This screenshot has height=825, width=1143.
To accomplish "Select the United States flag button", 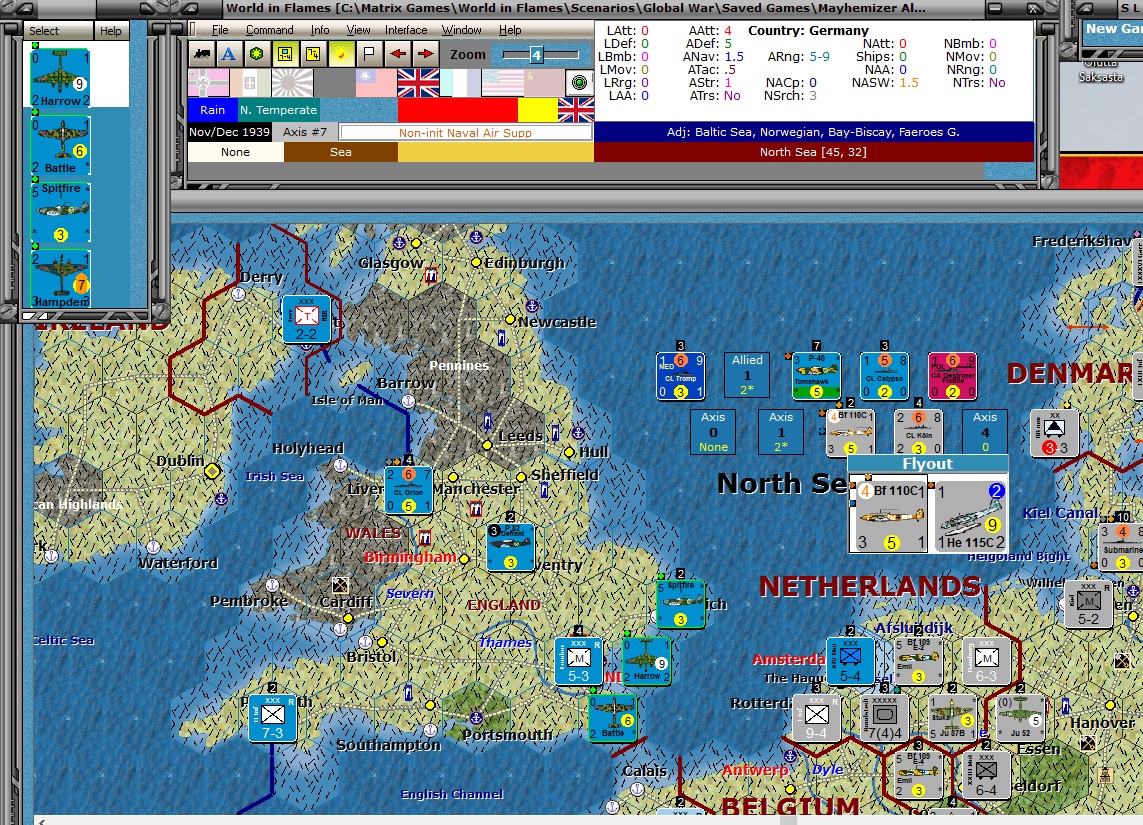I will pyautogui.click(x=502, y=83).
